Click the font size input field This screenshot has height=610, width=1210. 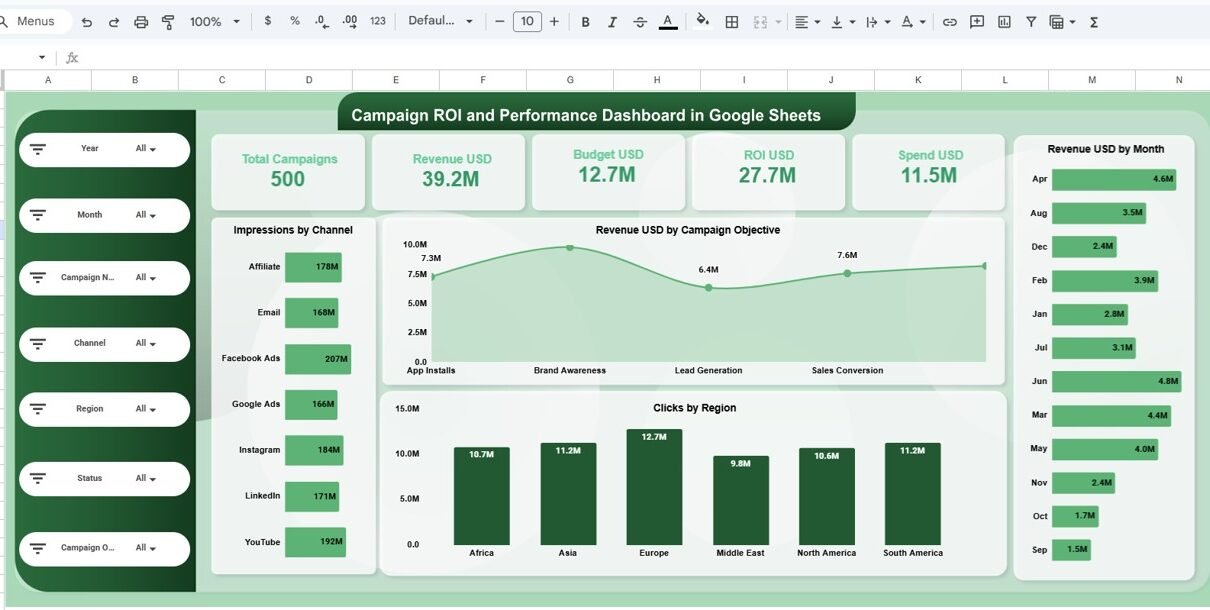[527, 22]
